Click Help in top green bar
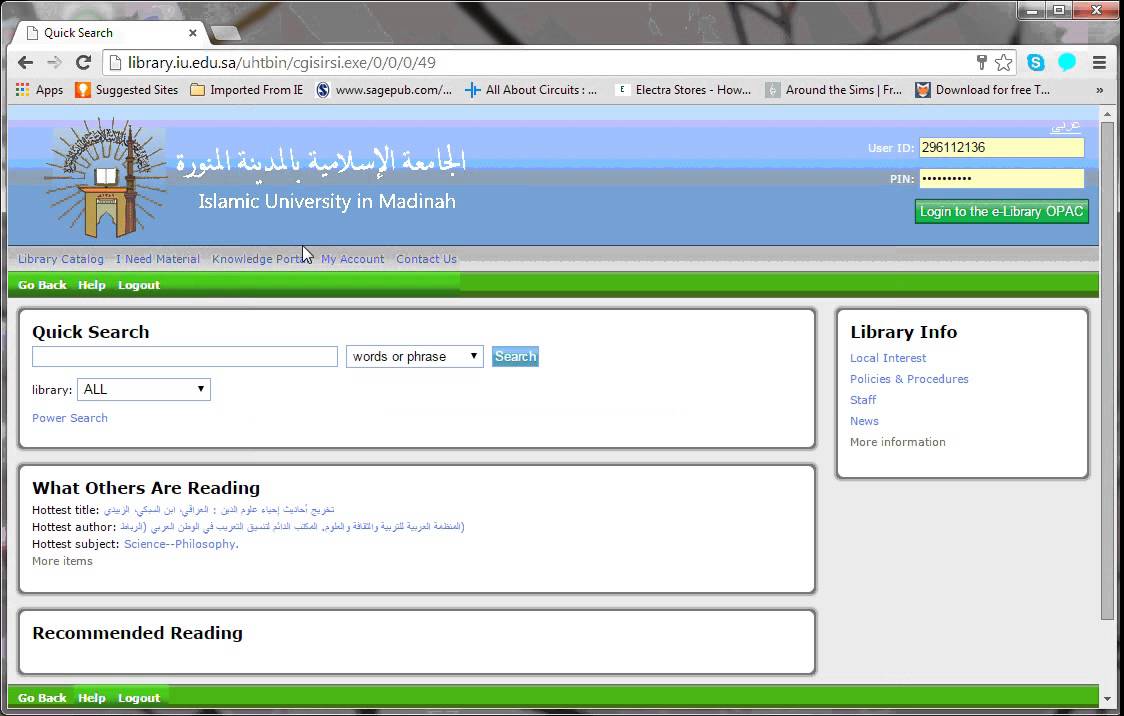Viewport: 1124px width, 716px height. tap(92, 285)
